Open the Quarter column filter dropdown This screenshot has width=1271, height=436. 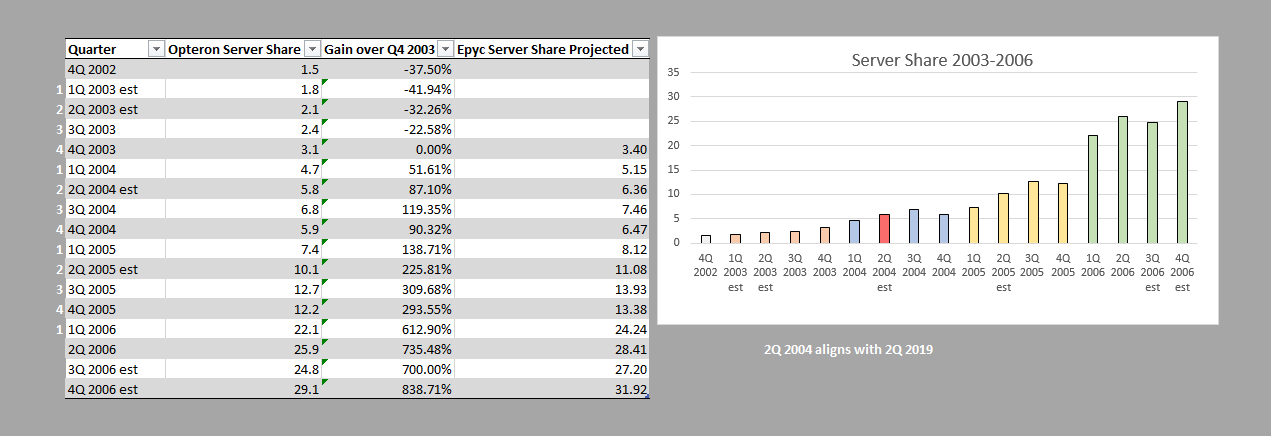156,49
